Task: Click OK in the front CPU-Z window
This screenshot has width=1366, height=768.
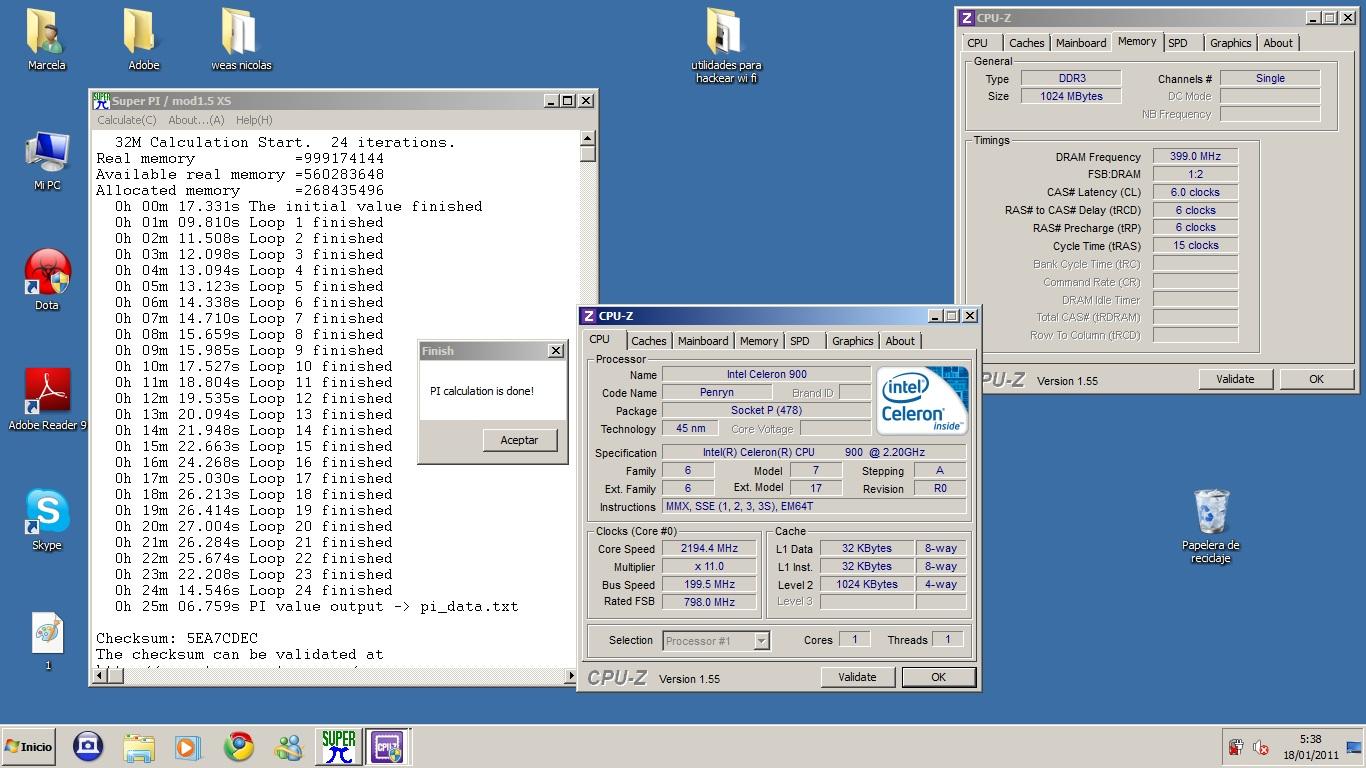Action: tap(938, 677)
